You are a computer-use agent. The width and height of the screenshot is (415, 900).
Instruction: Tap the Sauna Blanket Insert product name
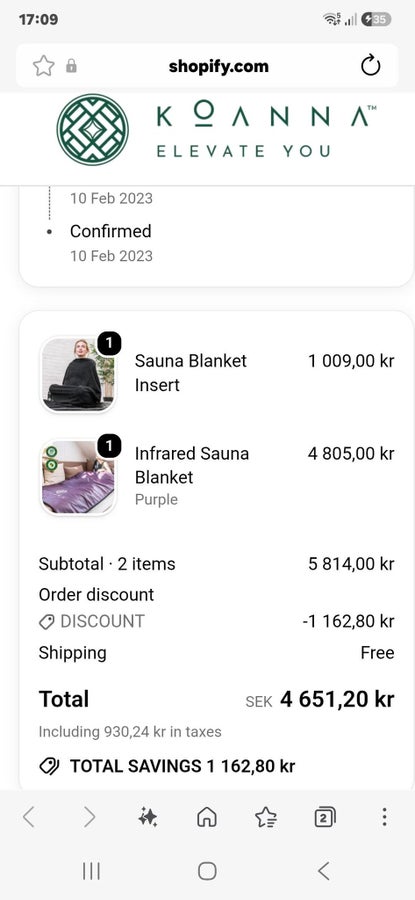click(191, 373)
